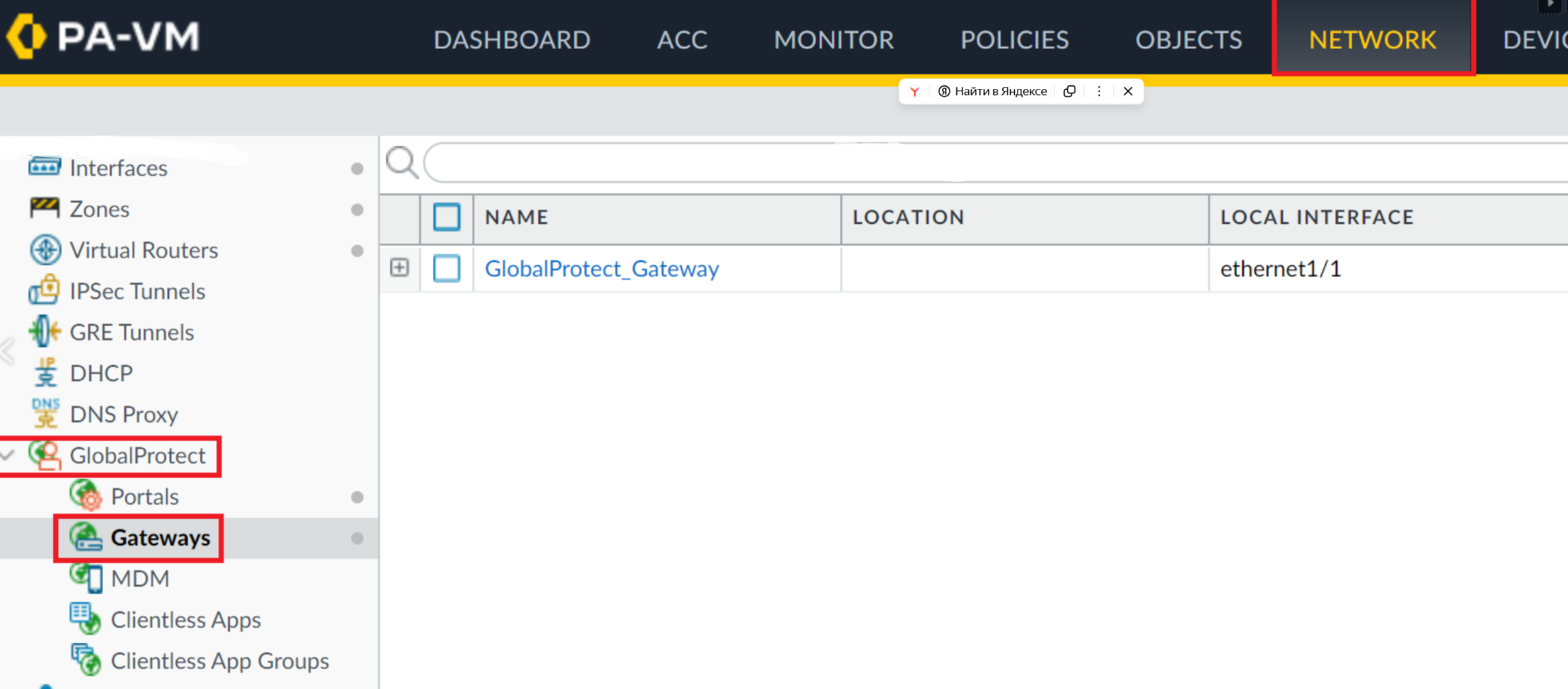1568x689 pixels.
Task: Select Zones in the sidebar
Action: coord(100,209)
